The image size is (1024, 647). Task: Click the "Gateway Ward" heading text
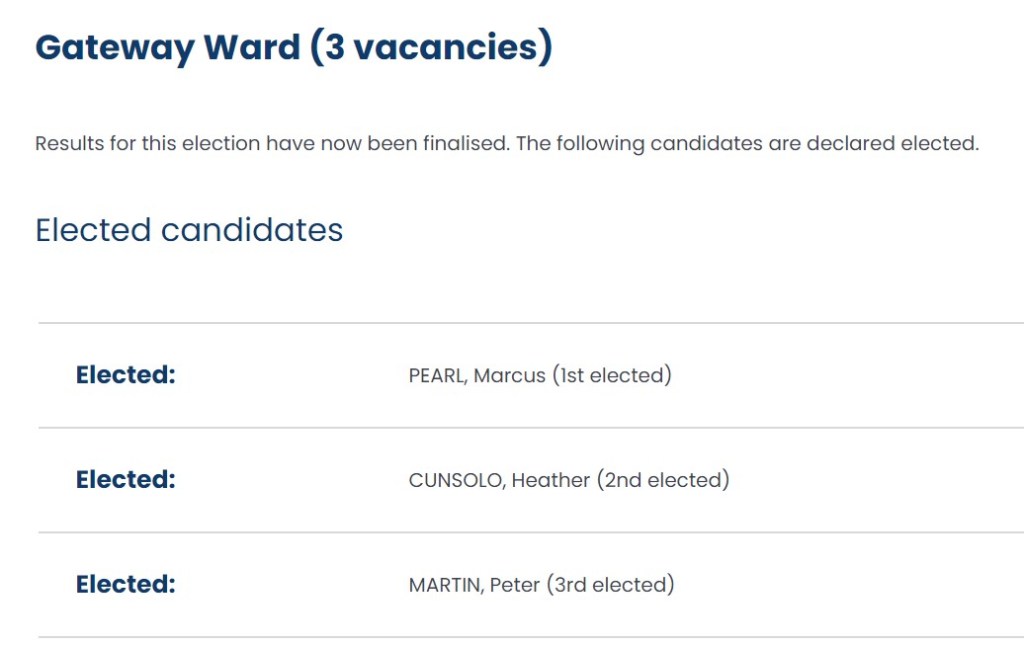pyautogui.click(x=166, y=48)
